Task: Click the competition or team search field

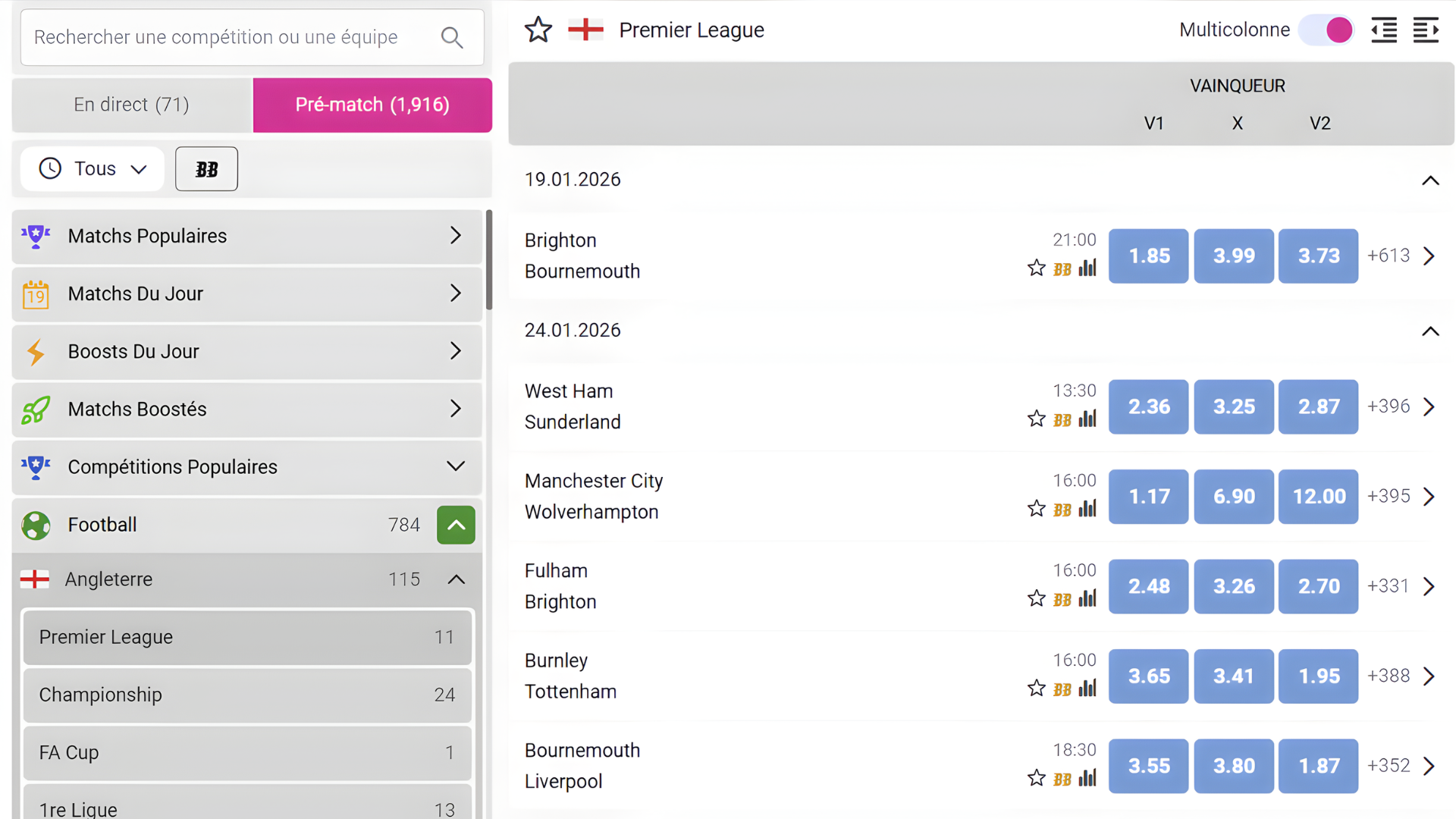Action: (227, 37)
